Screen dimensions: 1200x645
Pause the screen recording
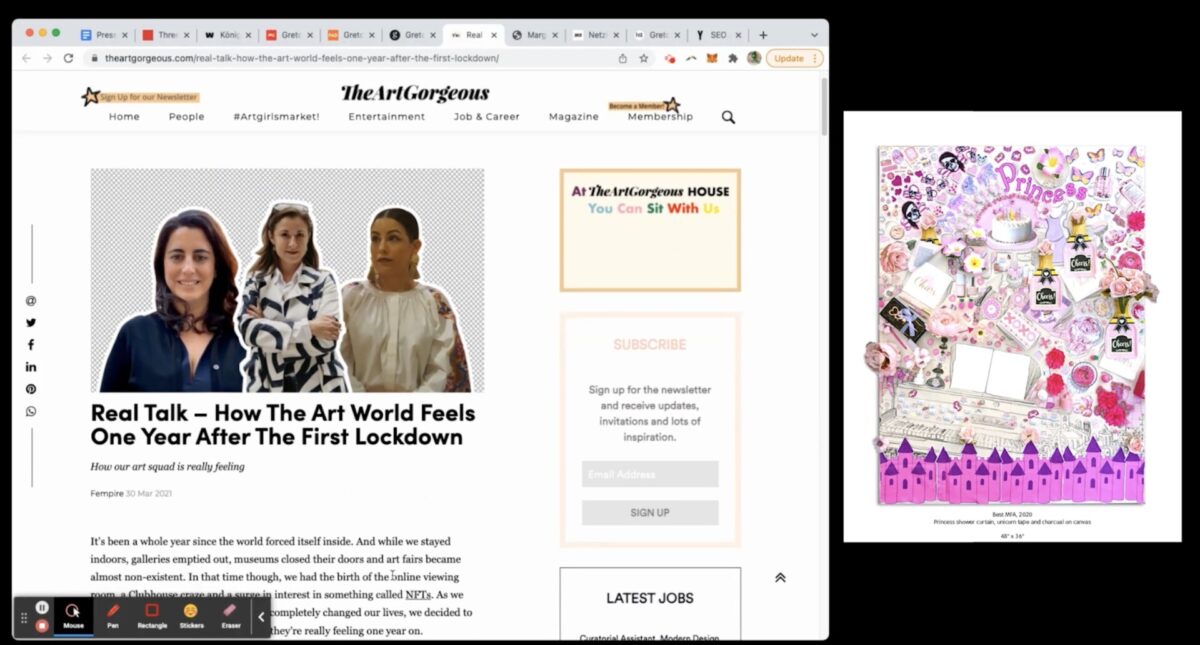click(x=42, y=607)
